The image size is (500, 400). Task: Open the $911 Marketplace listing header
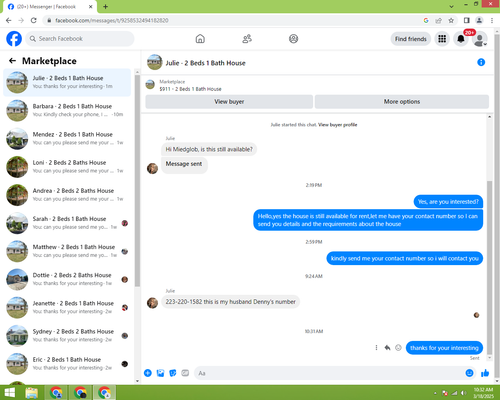(190, 85)
